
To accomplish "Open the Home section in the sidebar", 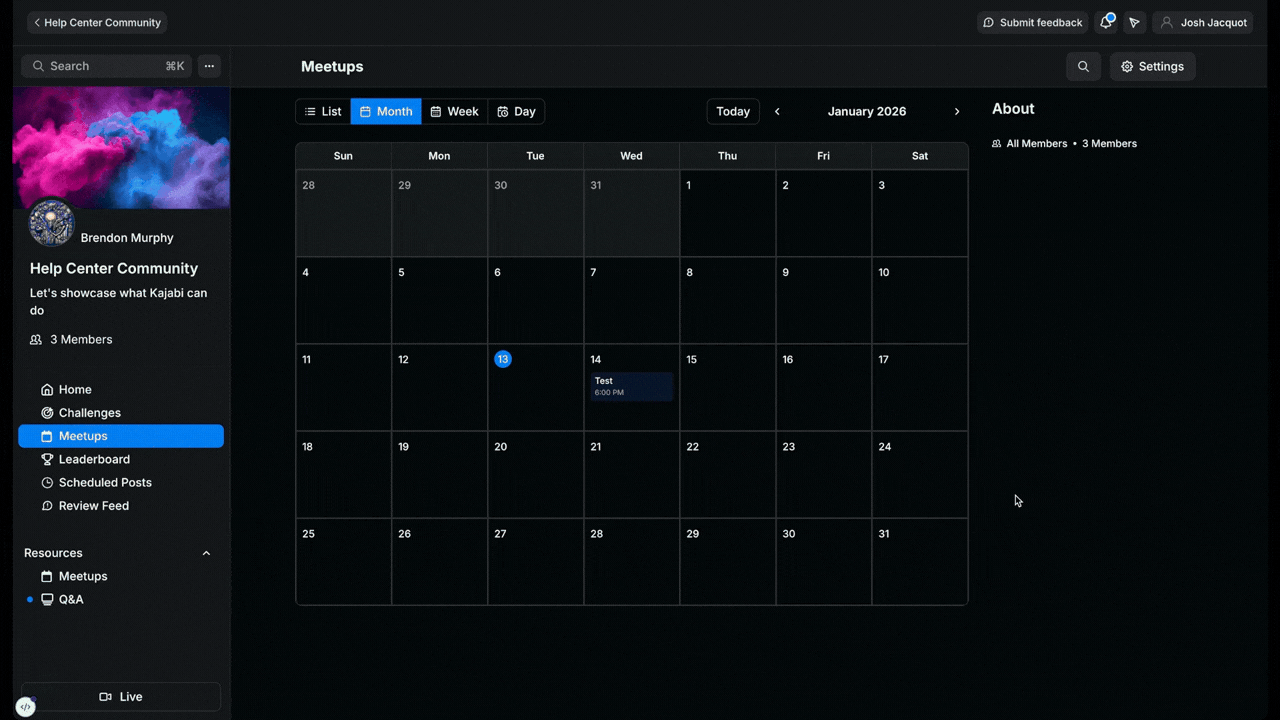I will [75, 389].
